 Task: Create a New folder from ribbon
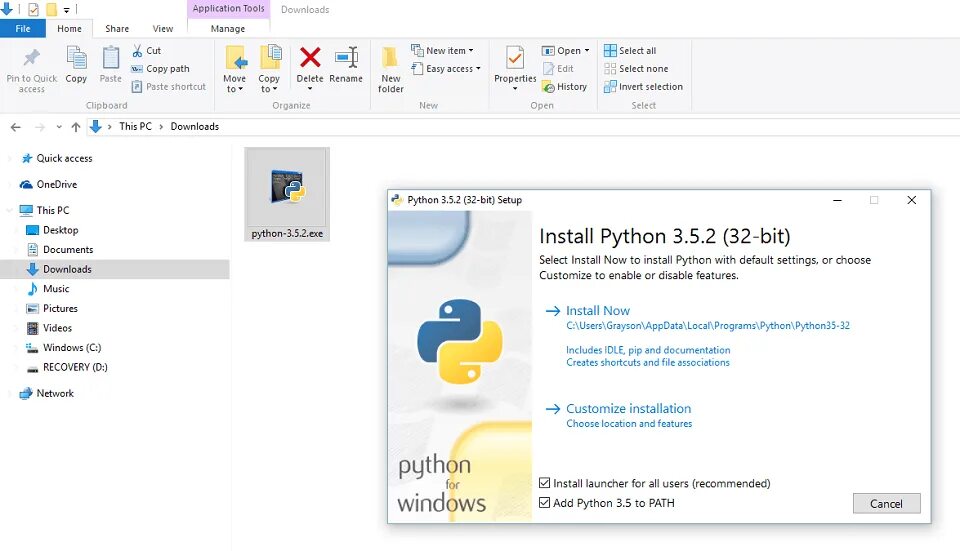tap(390, 69)
